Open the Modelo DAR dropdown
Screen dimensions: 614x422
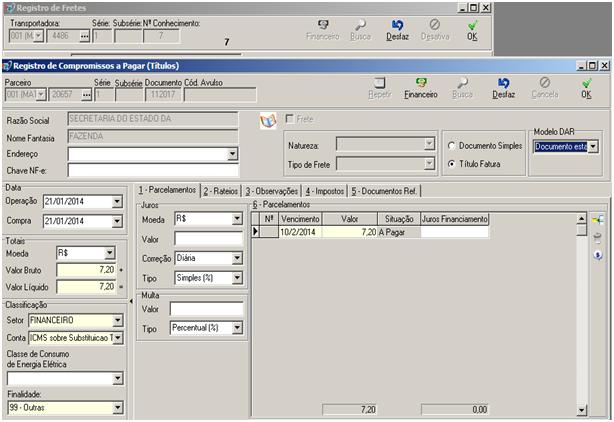tap(593, 146)
